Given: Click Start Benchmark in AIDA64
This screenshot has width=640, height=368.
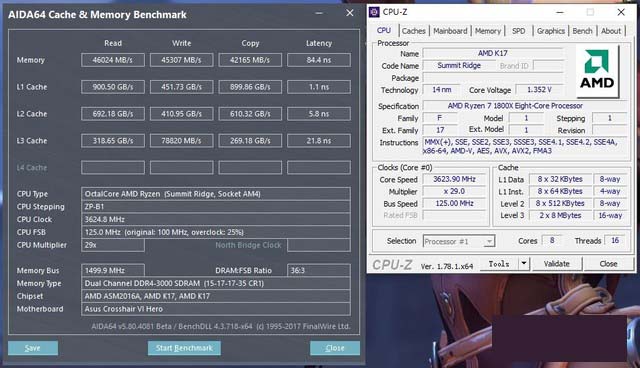Looking at the screenshot, I should 184,348.
